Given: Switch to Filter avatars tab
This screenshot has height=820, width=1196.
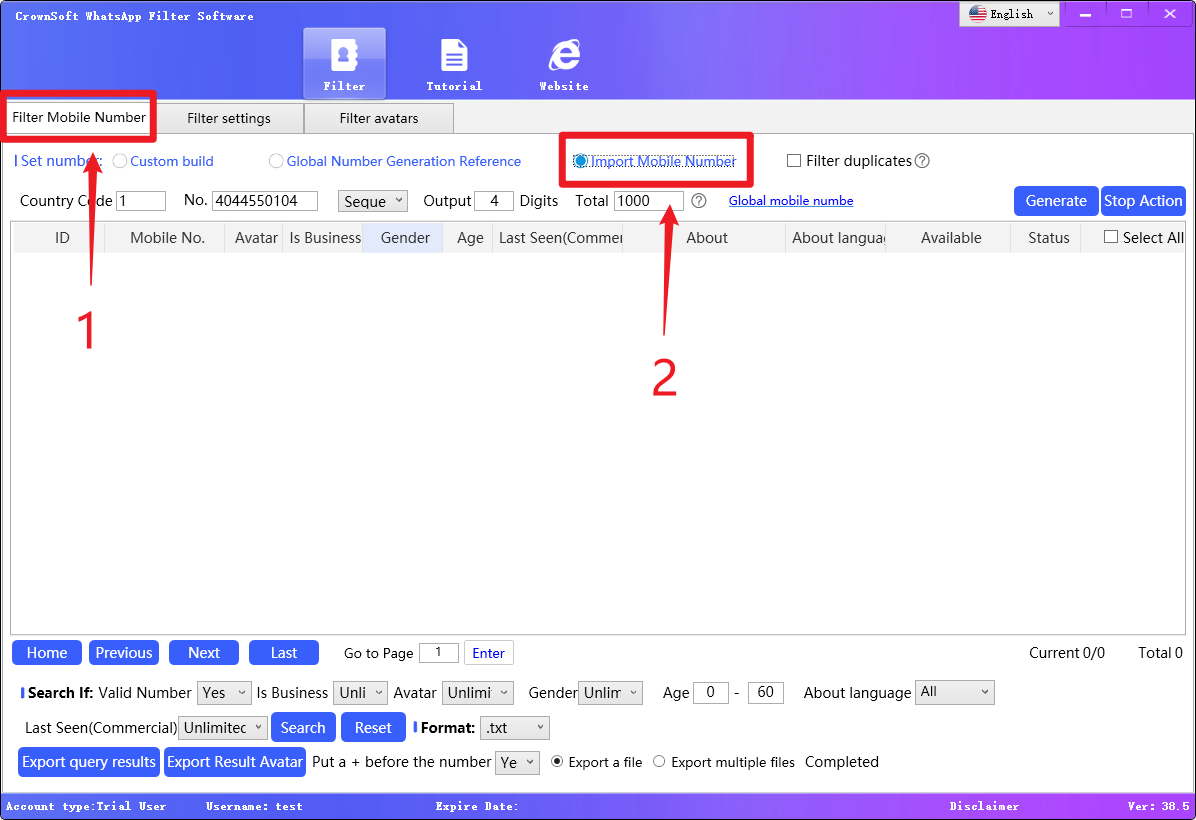Looking at the screenshot, I should pos(379,118).
